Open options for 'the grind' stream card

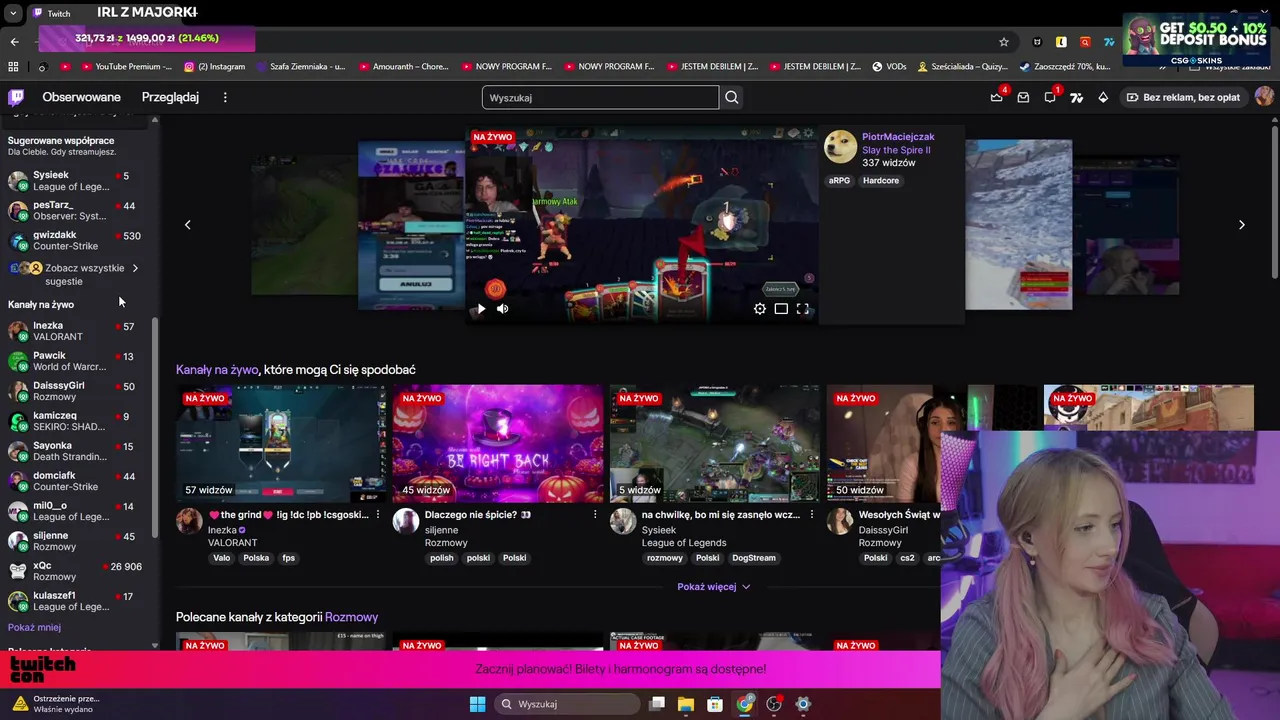[x=378, y=515]
